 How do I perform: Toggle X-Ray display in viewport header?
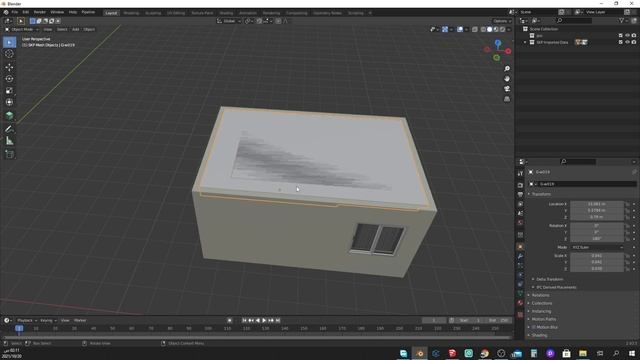[475, 29]
